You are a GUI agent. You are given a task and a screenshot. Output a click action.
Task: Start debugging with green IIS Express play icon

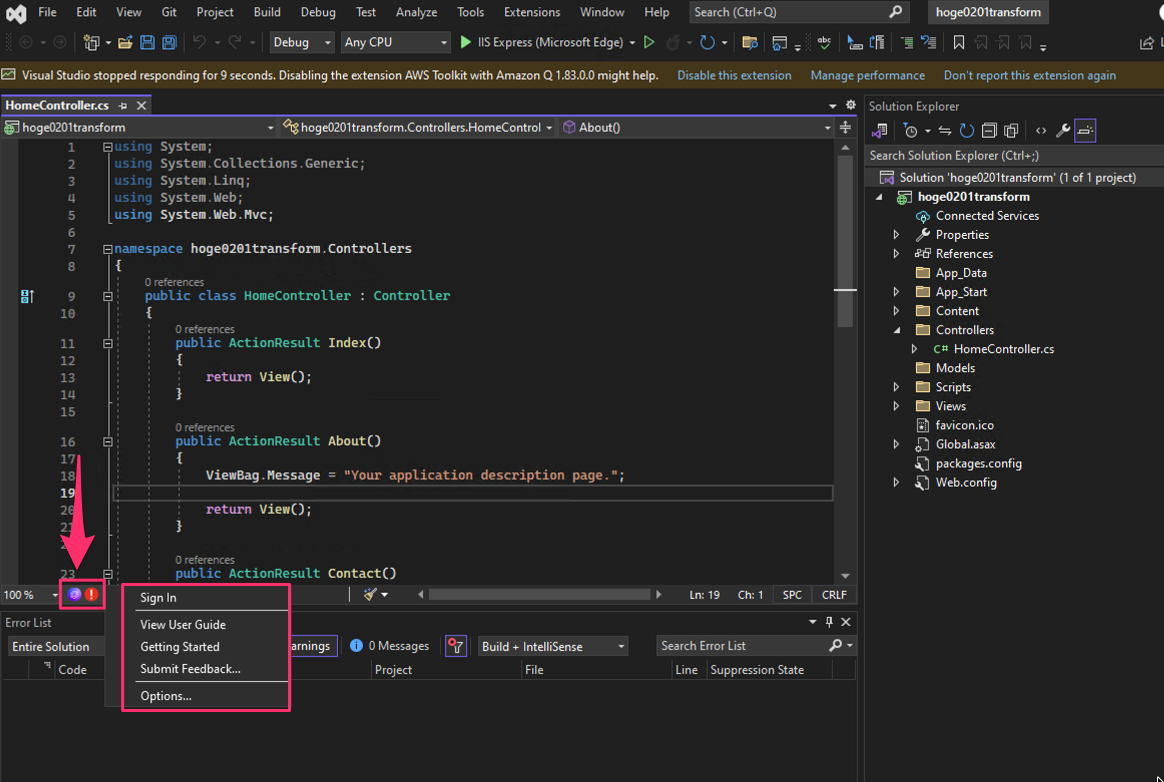tap(466, 43)
